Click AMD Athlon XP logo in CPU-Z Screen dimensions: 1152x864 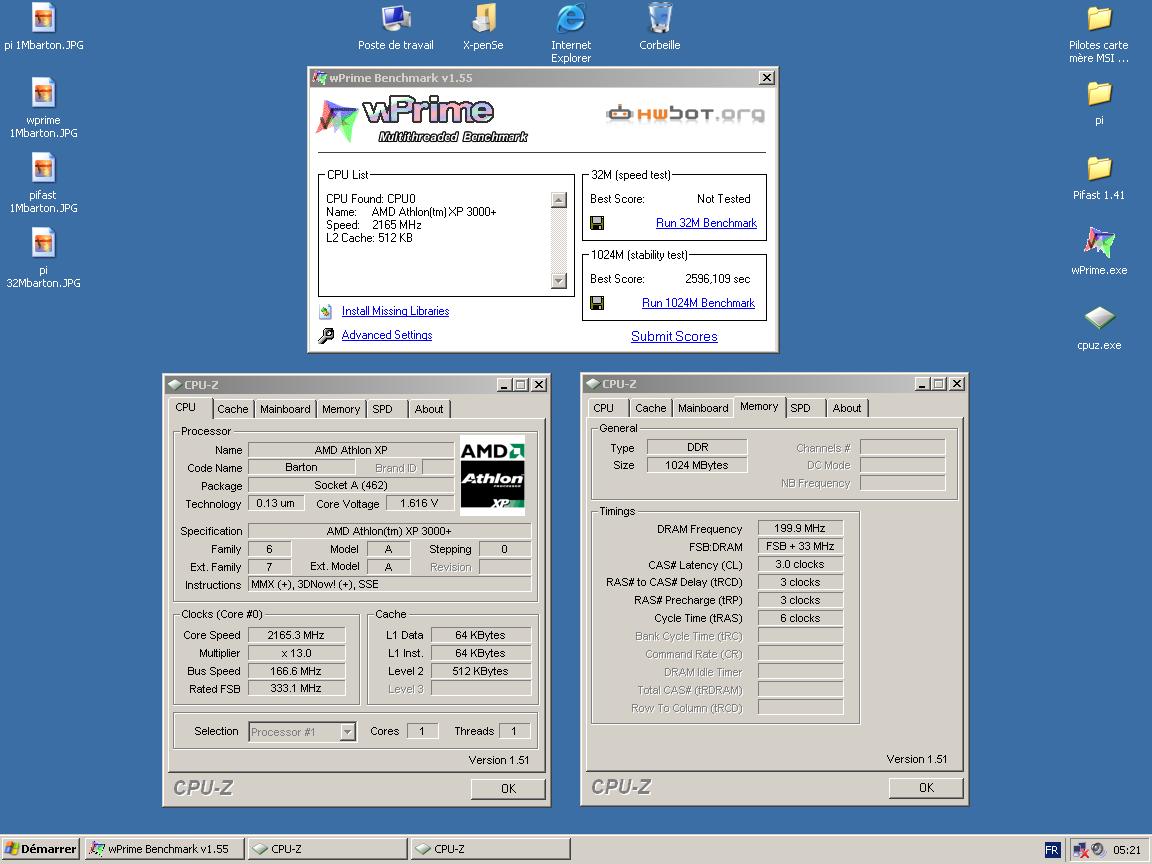tap(492, 475)
